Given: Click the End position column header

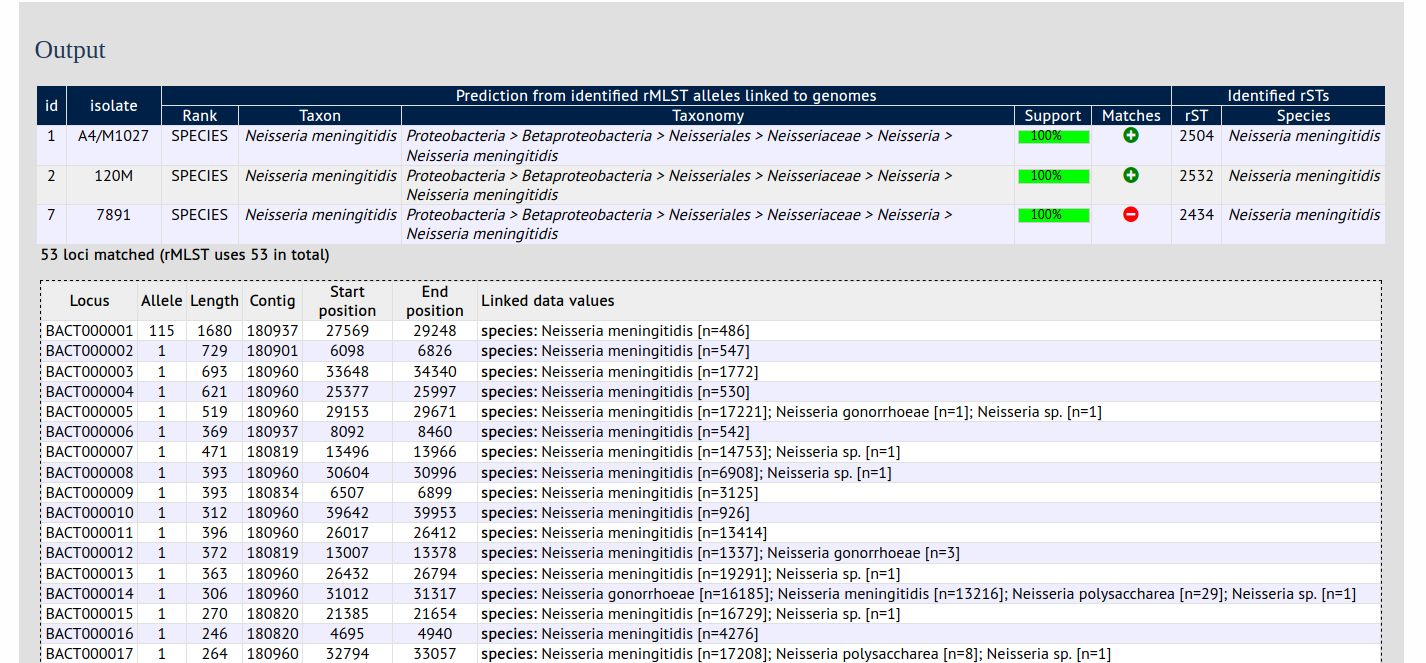Looking at the screenshot, I should click(435, 301).
